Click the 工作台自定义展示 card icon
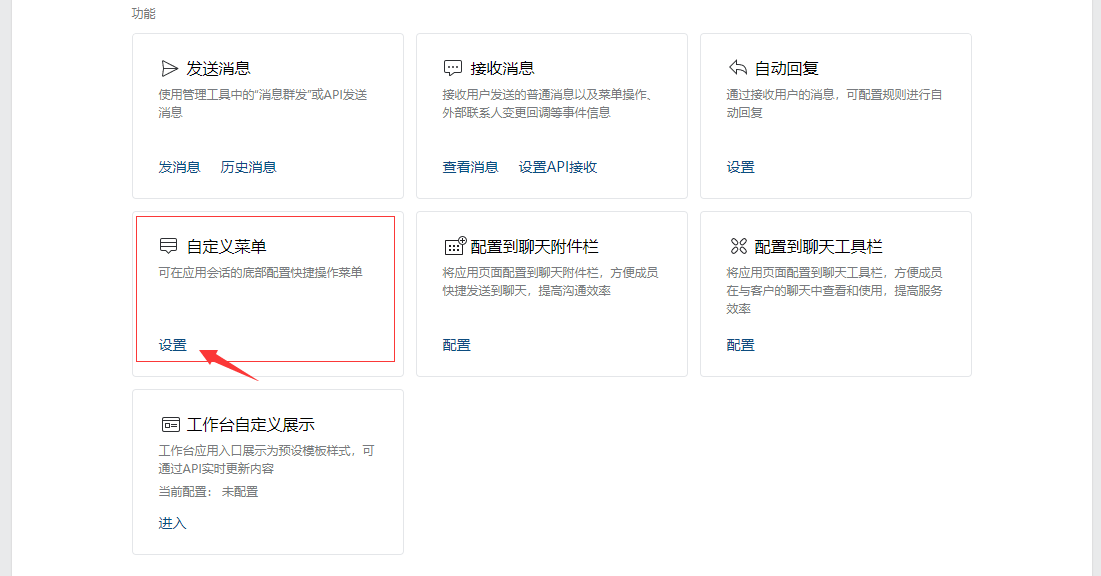This screenshot has height=576, width=1101. pyautogui.click(x=171, y=424)
